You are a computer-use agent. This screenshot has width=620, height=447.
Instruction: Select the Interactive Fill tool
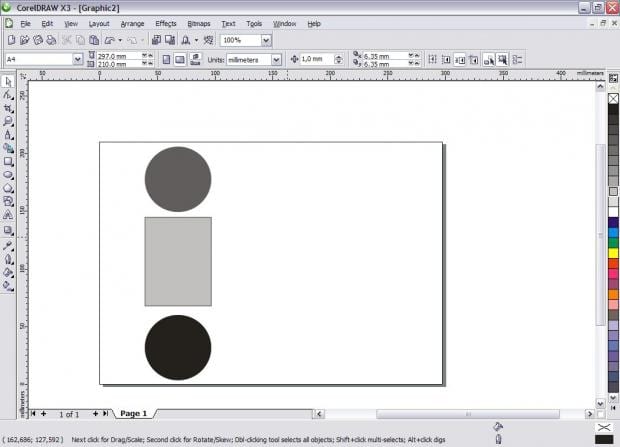pos(8,286)
